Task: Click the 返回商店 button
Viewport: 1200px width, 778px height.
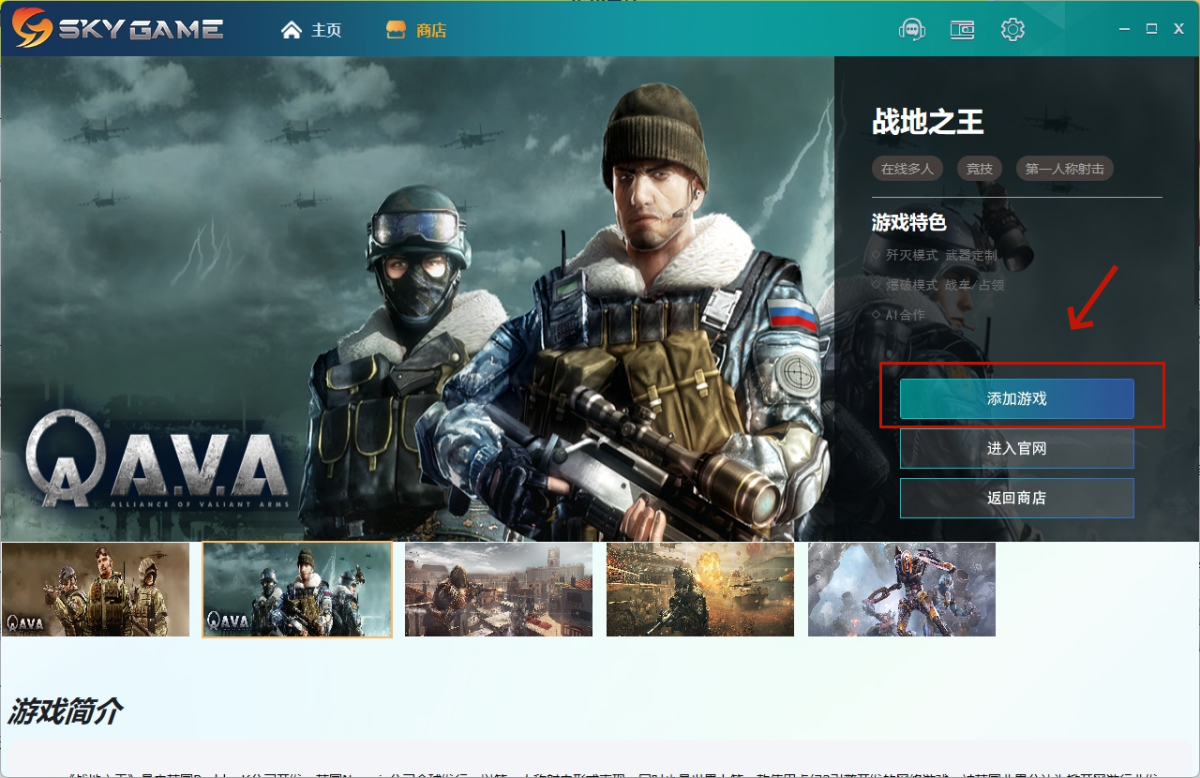Action: coord(1017,498)
